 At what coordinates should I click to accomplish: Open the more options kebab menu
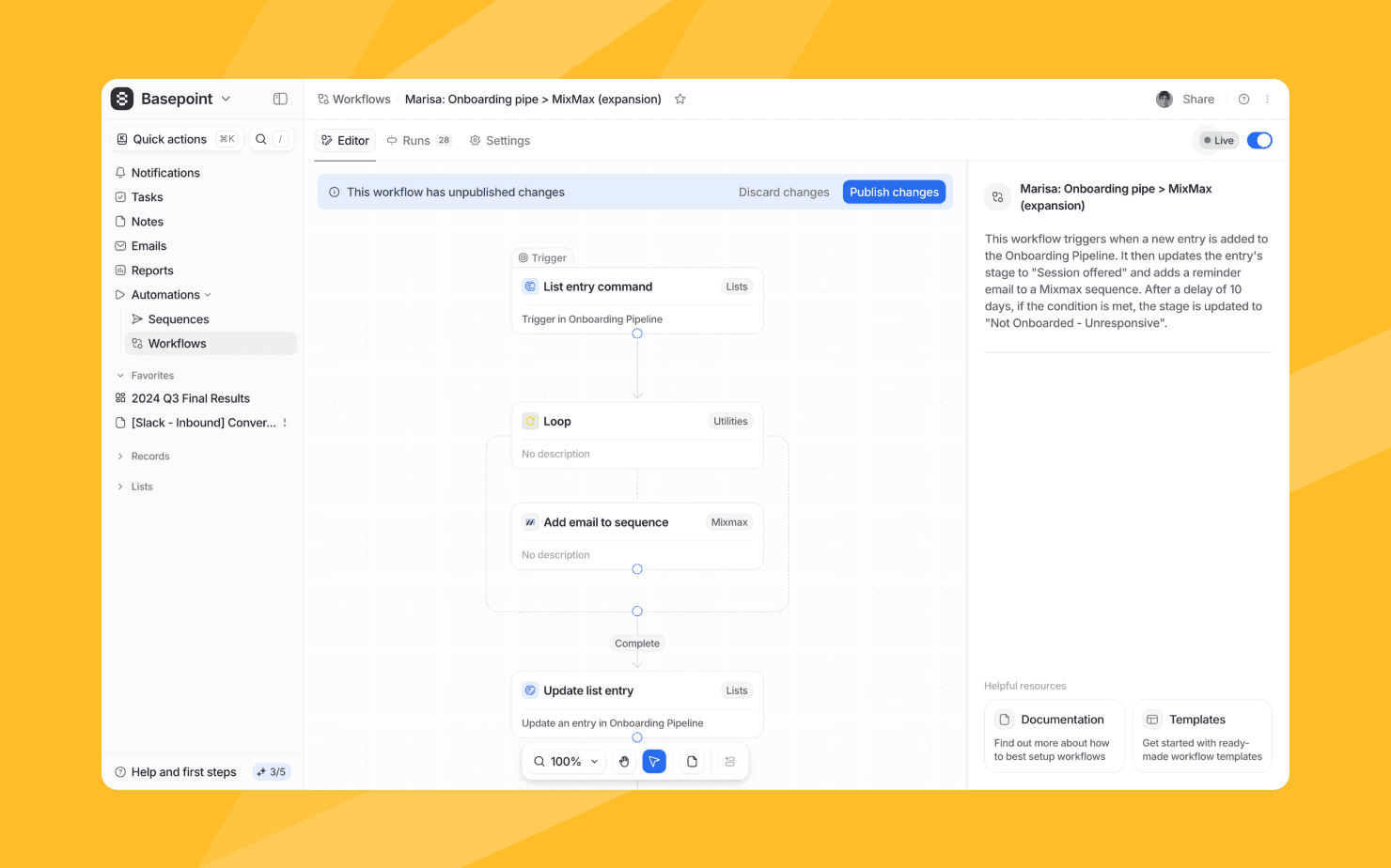[1268, 100]
